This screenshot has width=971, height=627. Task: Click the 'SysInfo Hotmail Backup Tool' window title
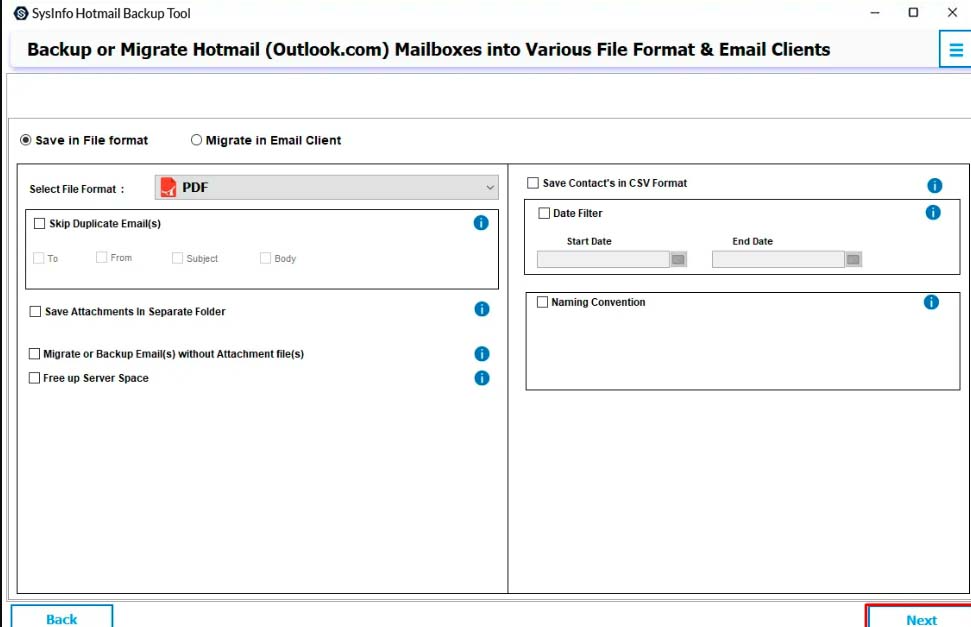[111, 13]
